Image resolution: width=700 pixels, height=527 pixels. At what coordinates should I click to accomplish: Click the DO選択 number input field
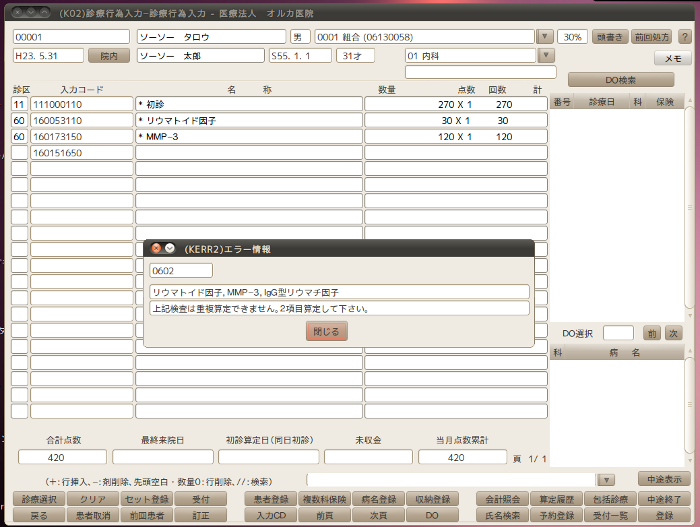(x=618, y=333)
